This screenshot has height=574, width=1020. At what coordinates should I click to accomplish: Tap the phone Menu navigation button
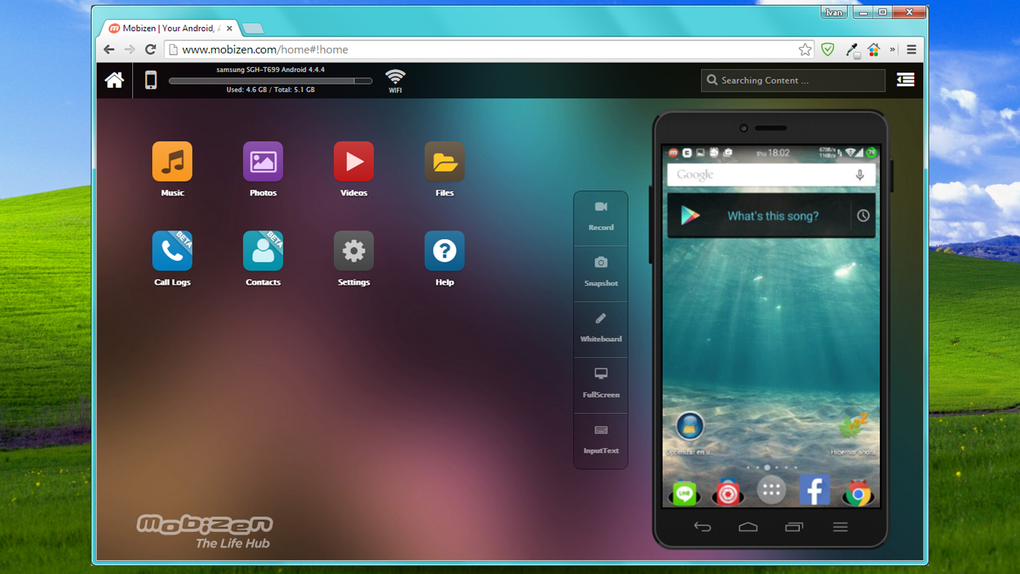(840, 526)
